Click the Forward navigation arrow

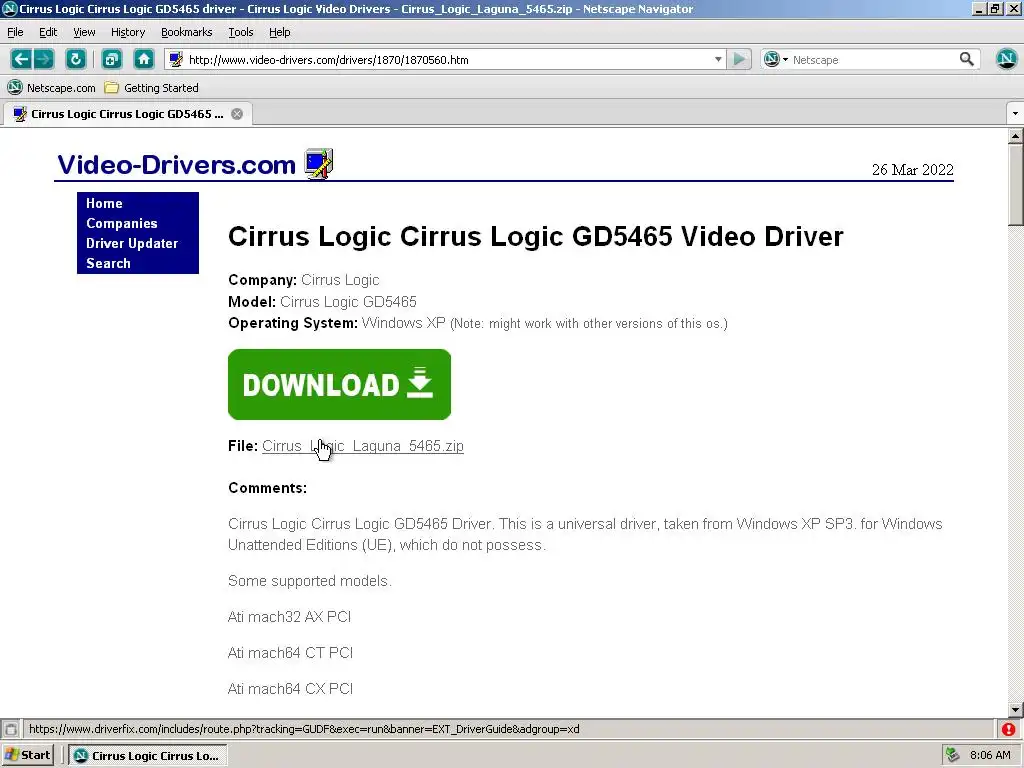click(x=43, y=59)
